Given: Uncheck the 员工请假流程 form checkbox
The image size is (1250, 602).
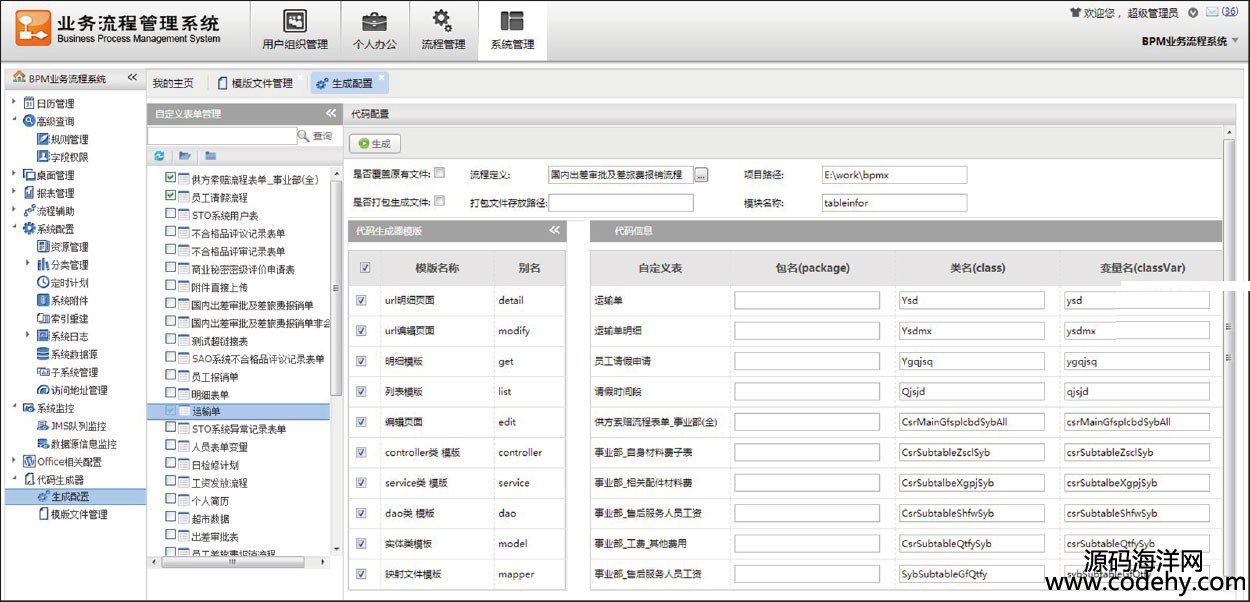Looking at the screenshot, I should [170, 196].
